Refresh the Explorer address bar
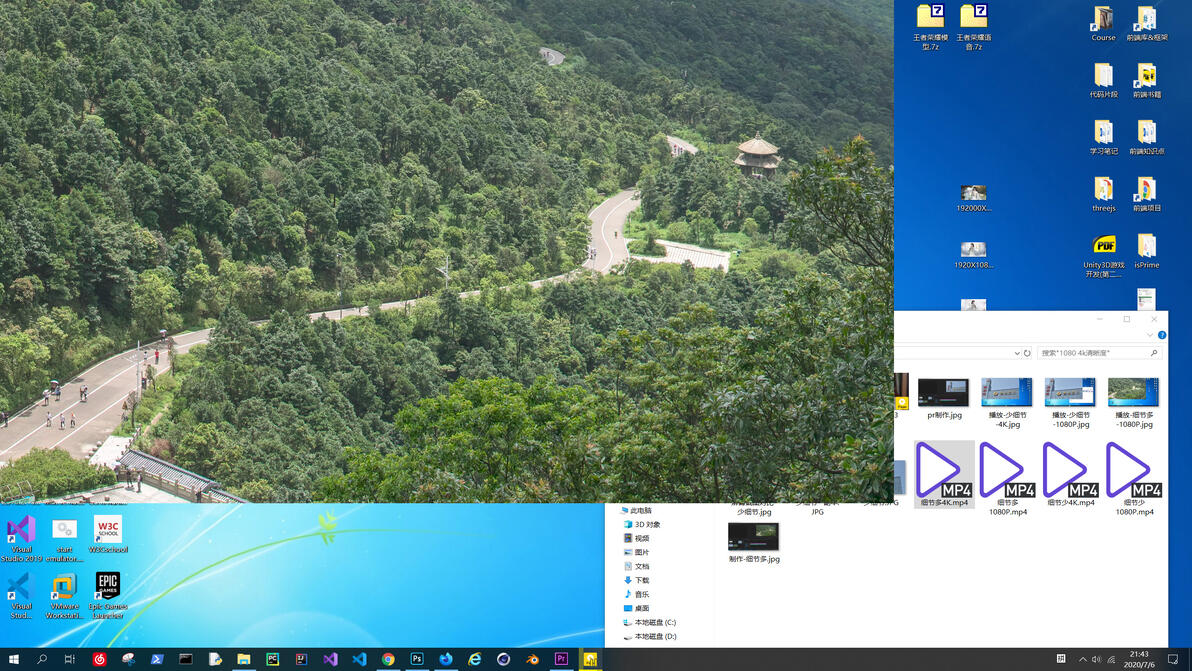 (1027, 353)
